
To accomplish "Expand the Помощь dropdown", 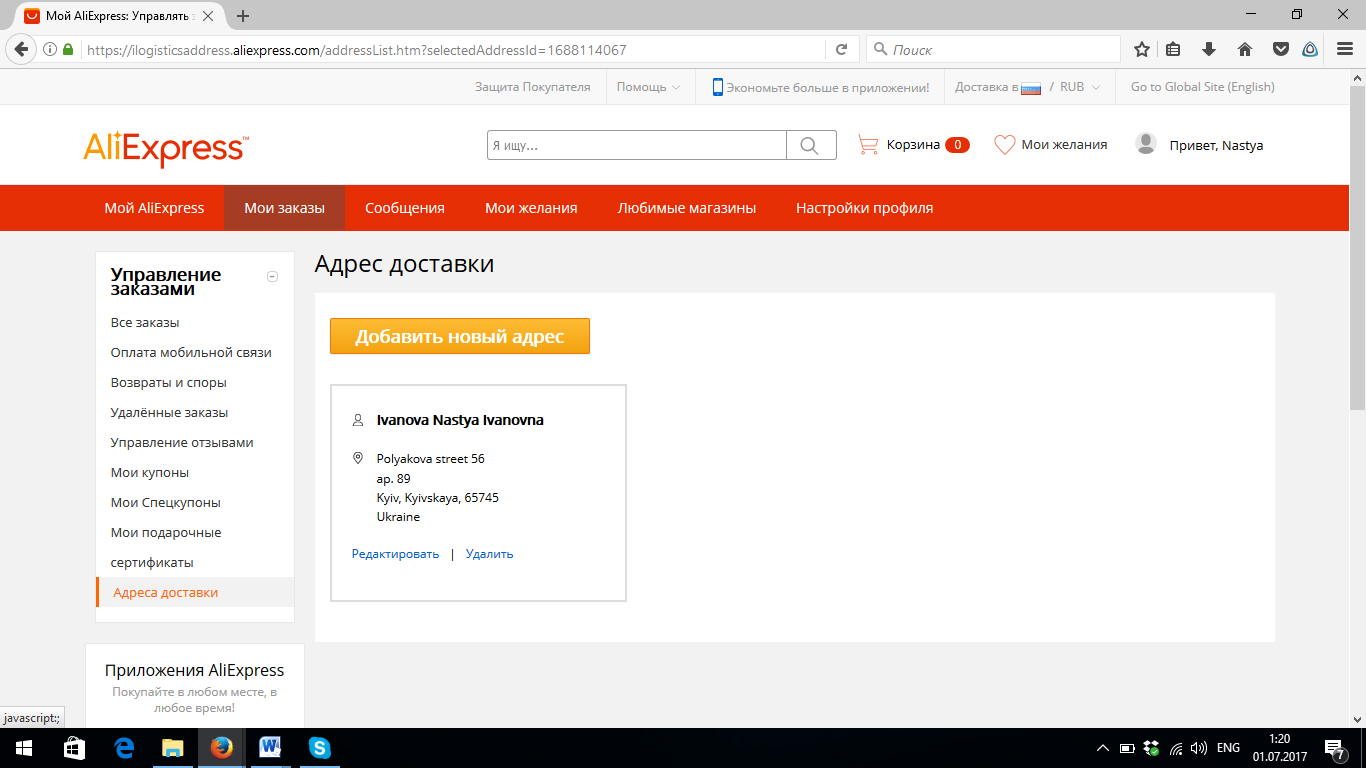I will pos(648,87).
